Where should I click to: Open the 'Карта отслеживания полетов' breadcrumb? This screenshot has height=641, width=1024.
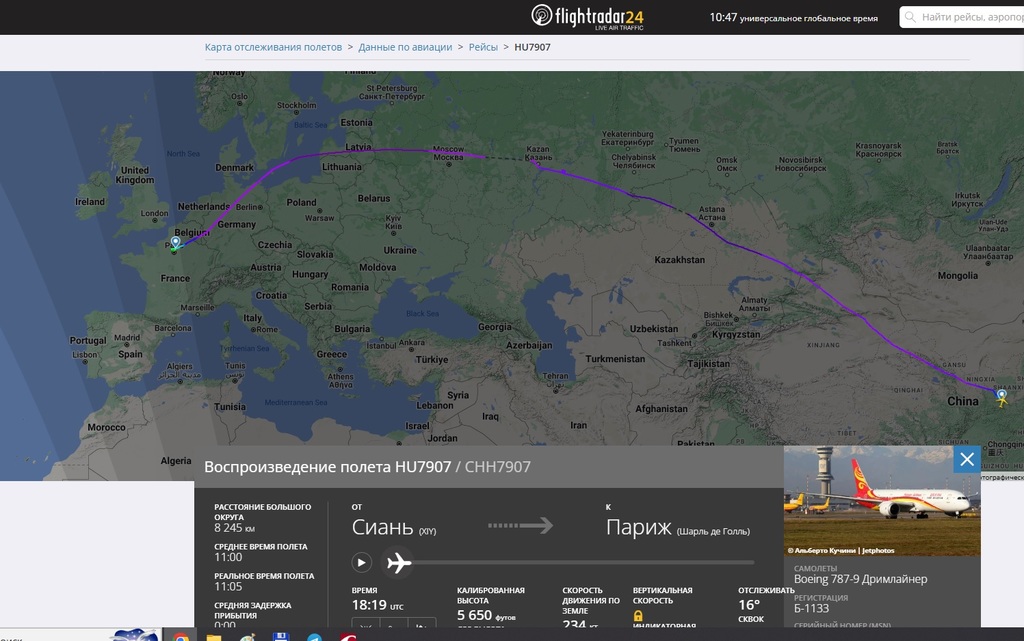273,47
